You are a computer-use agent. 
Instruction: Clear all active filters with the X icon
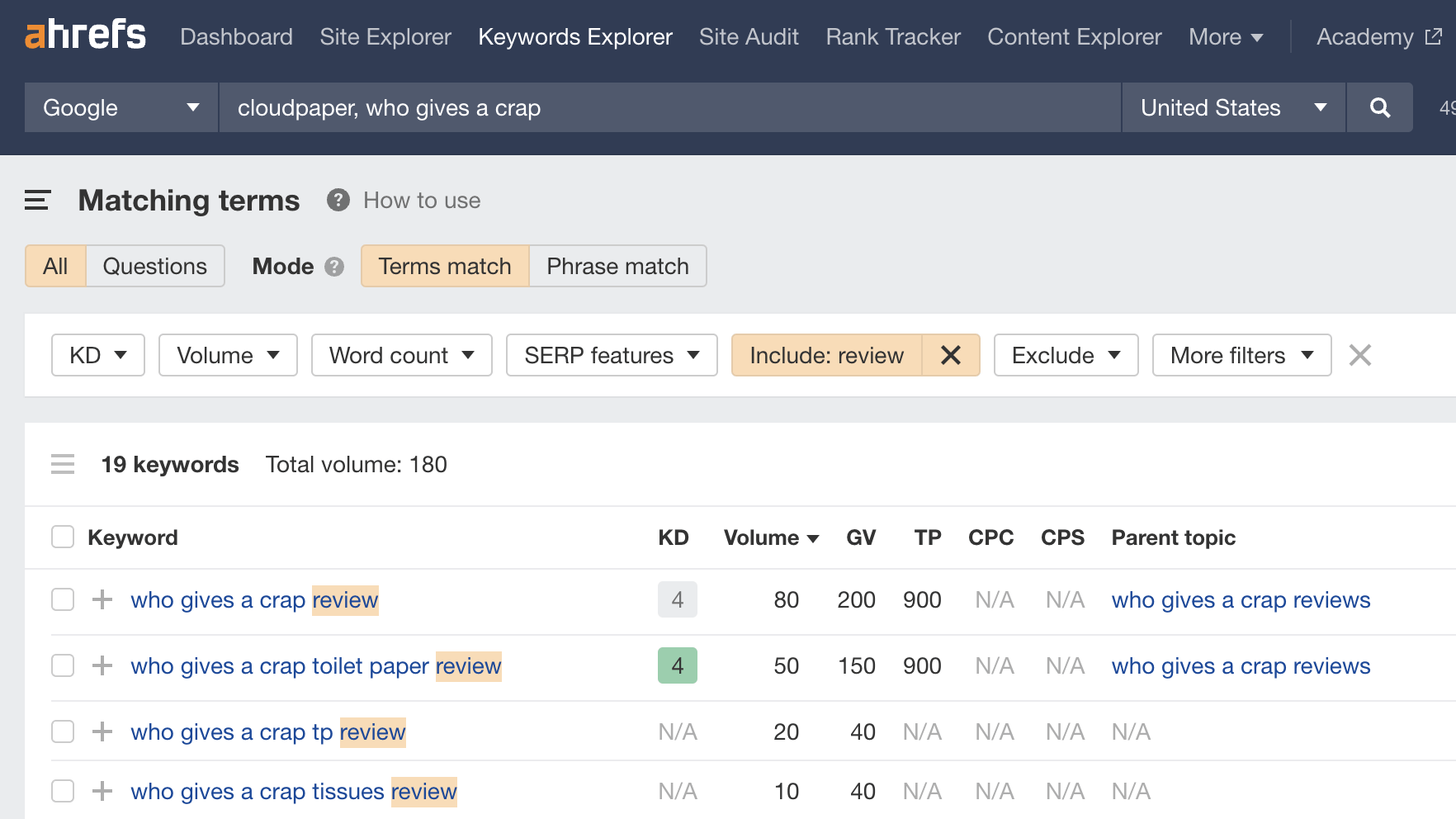tap(1359, 355)
